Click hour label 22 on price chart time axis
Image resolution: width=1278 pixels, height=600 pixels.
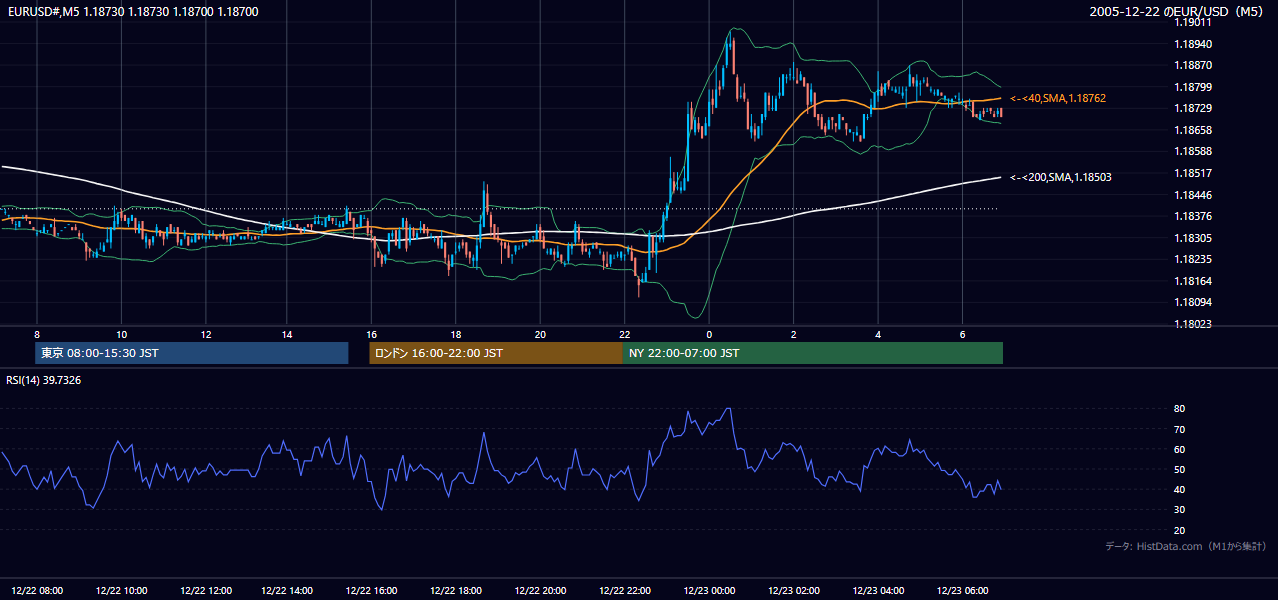pyautogui.click(x=624, y=334)
